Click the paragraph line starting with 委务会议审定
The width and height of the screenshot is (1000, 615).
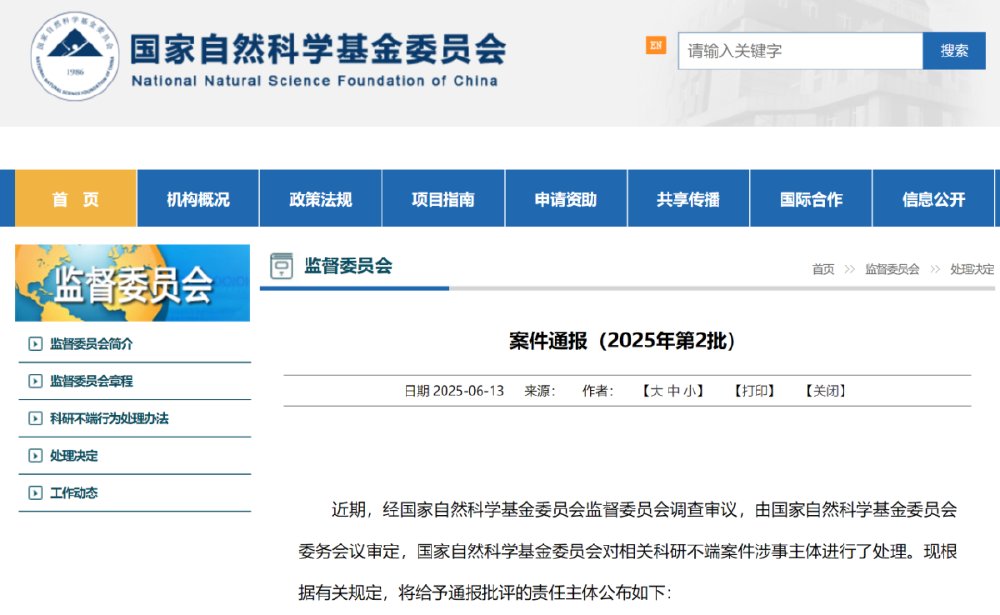(x=628, y=551)
